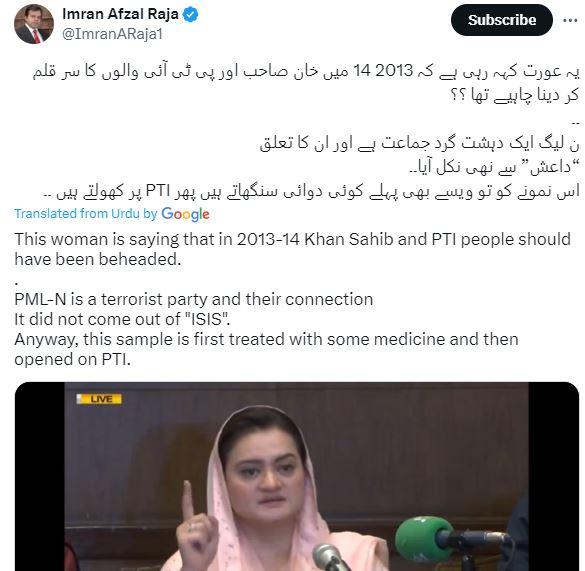Viewport: 585px width, 571px height.
Task: Select the first Urdu line mentioning 2013 14
Action: (306, 71)
